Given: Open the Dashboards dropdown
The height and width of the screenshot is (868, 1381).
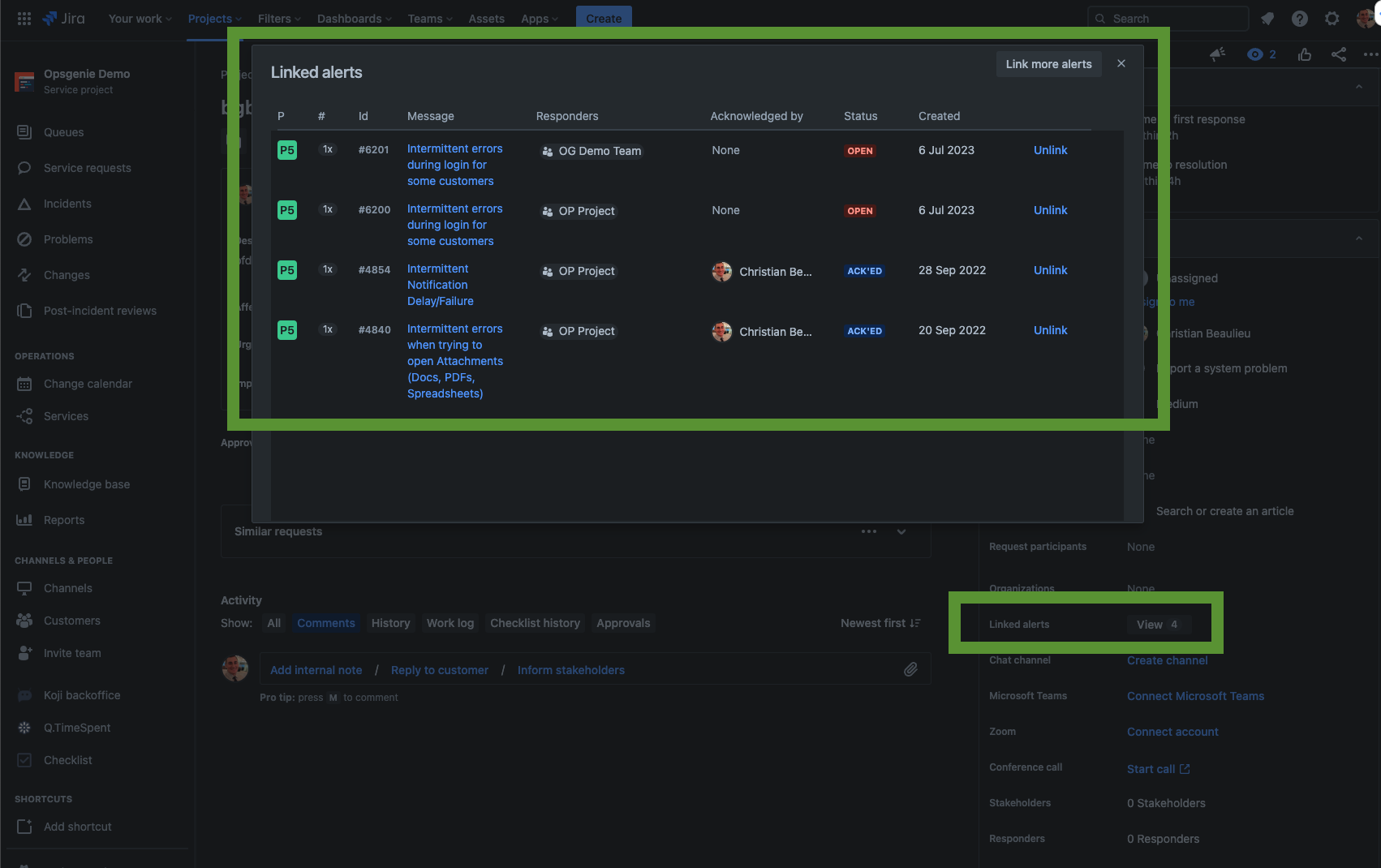Looking at the screenshot, I should coord(355,19).
